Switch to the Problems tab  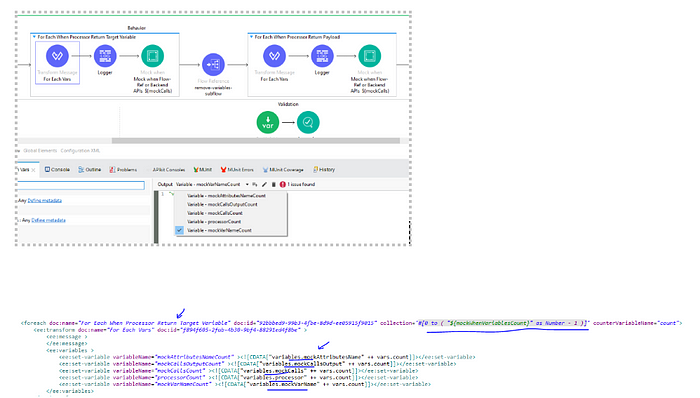point(123,170)
